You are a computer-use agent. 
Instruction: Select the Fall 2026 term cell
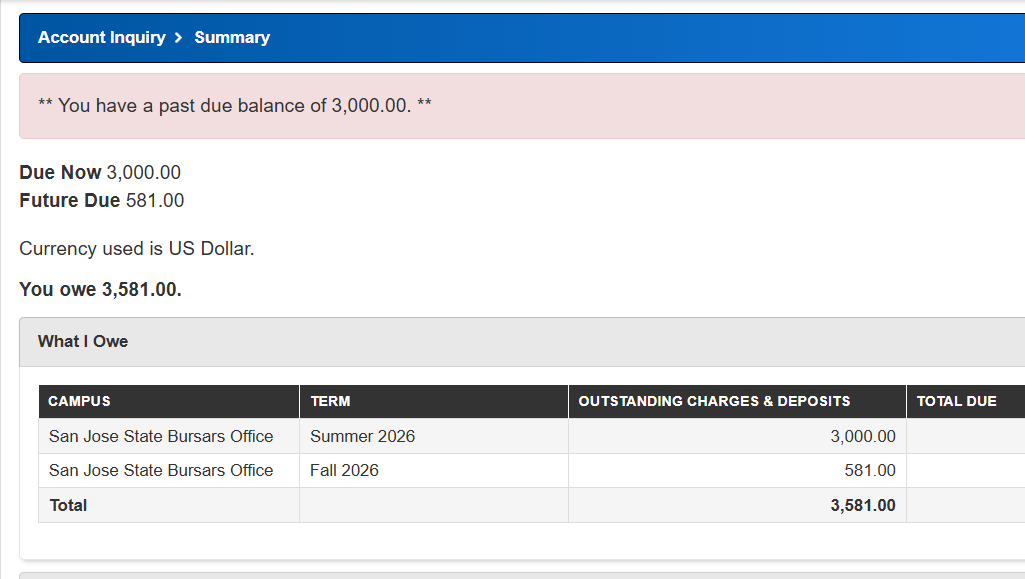[434, 471]
